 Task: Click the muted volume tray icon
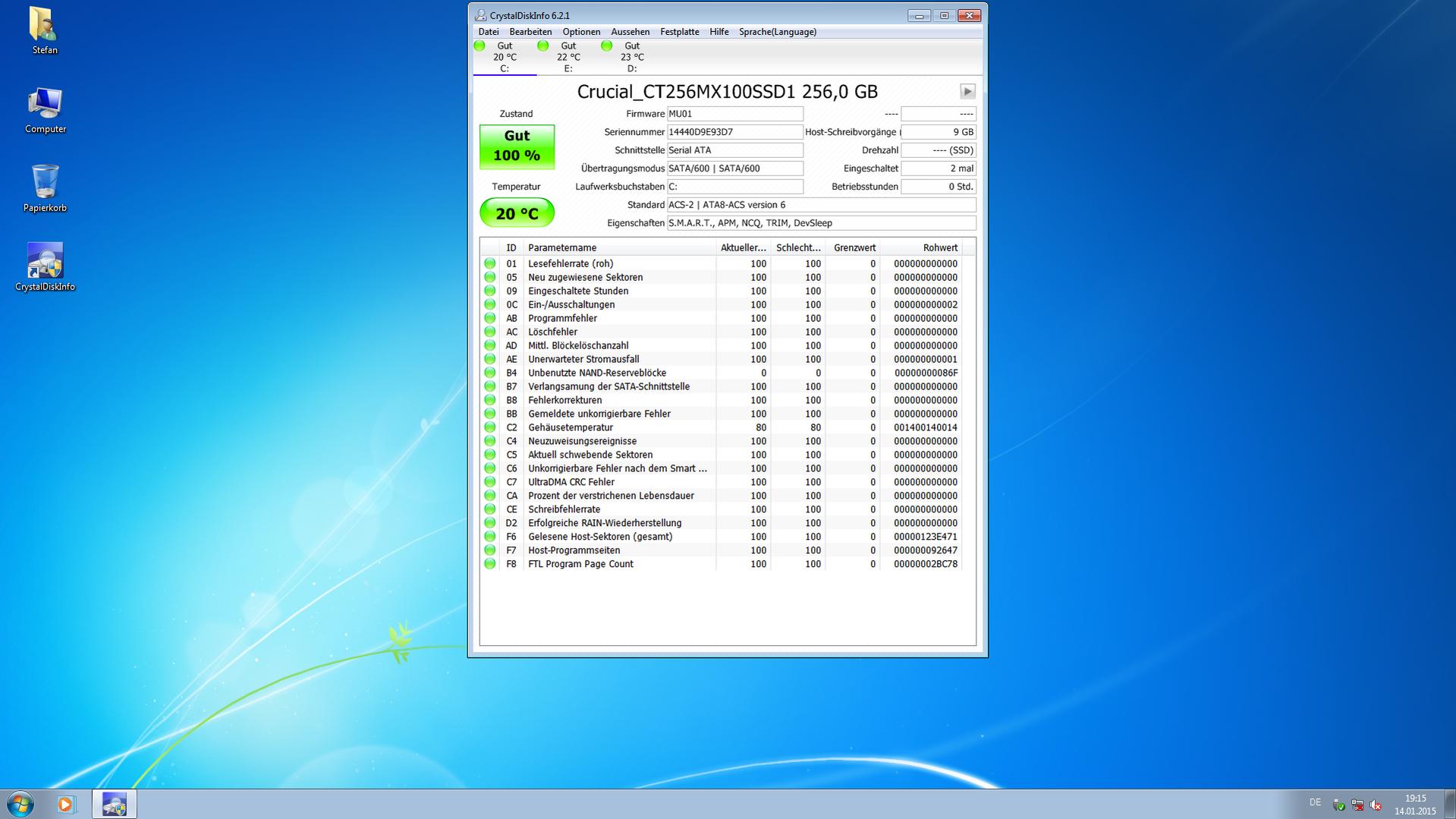tap(1376, 805)
